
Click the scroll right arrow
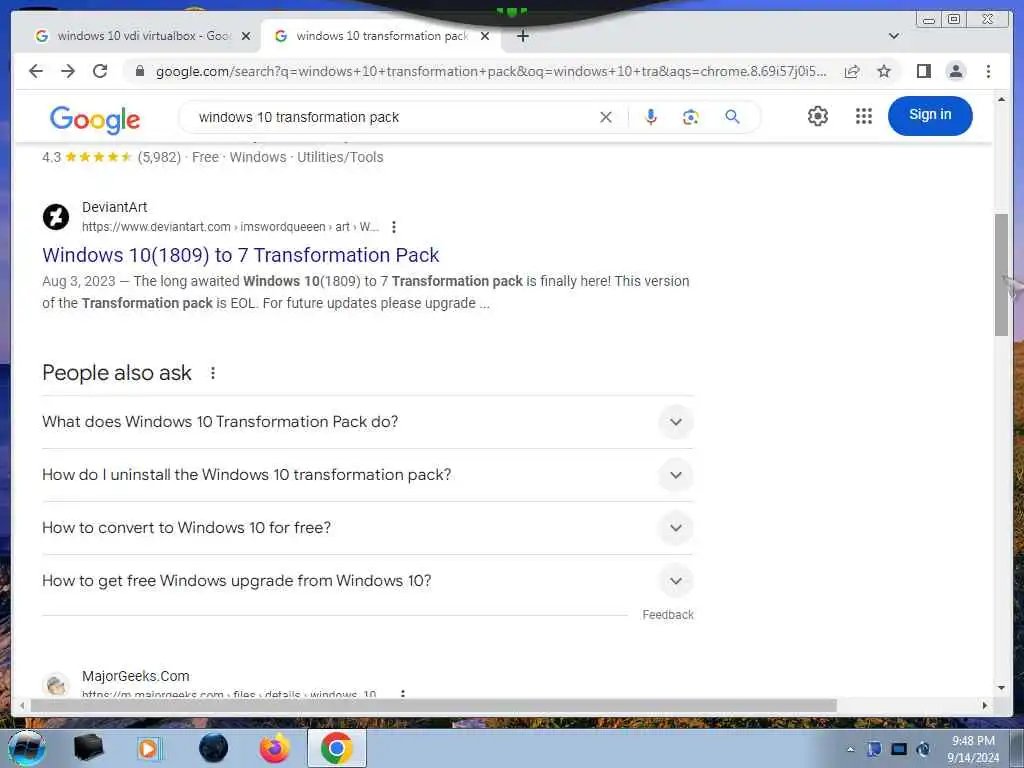[985, 705]
